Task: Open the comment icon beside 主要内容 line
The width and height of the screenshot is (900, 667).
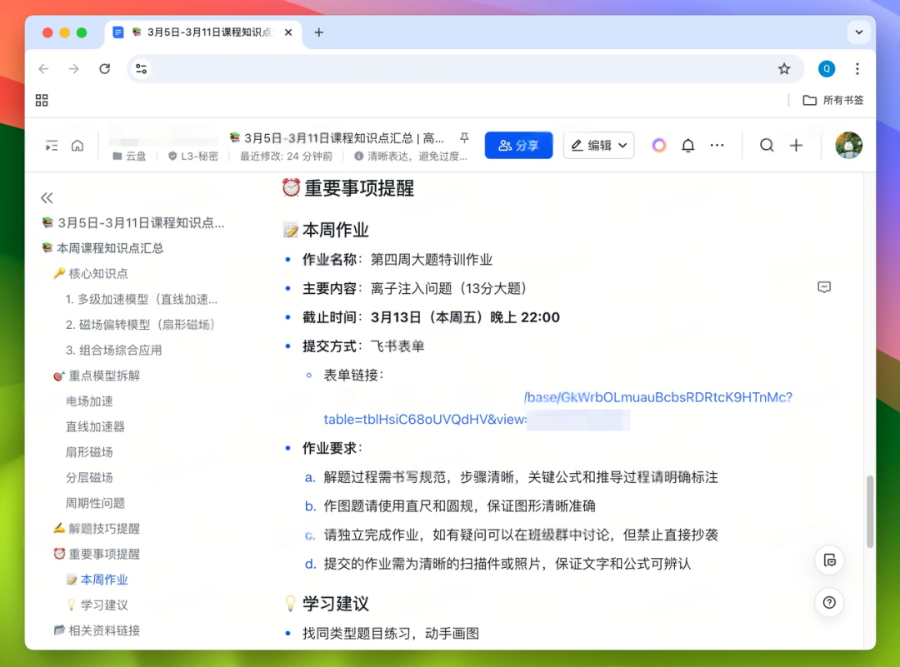Action: click(824, 287)
